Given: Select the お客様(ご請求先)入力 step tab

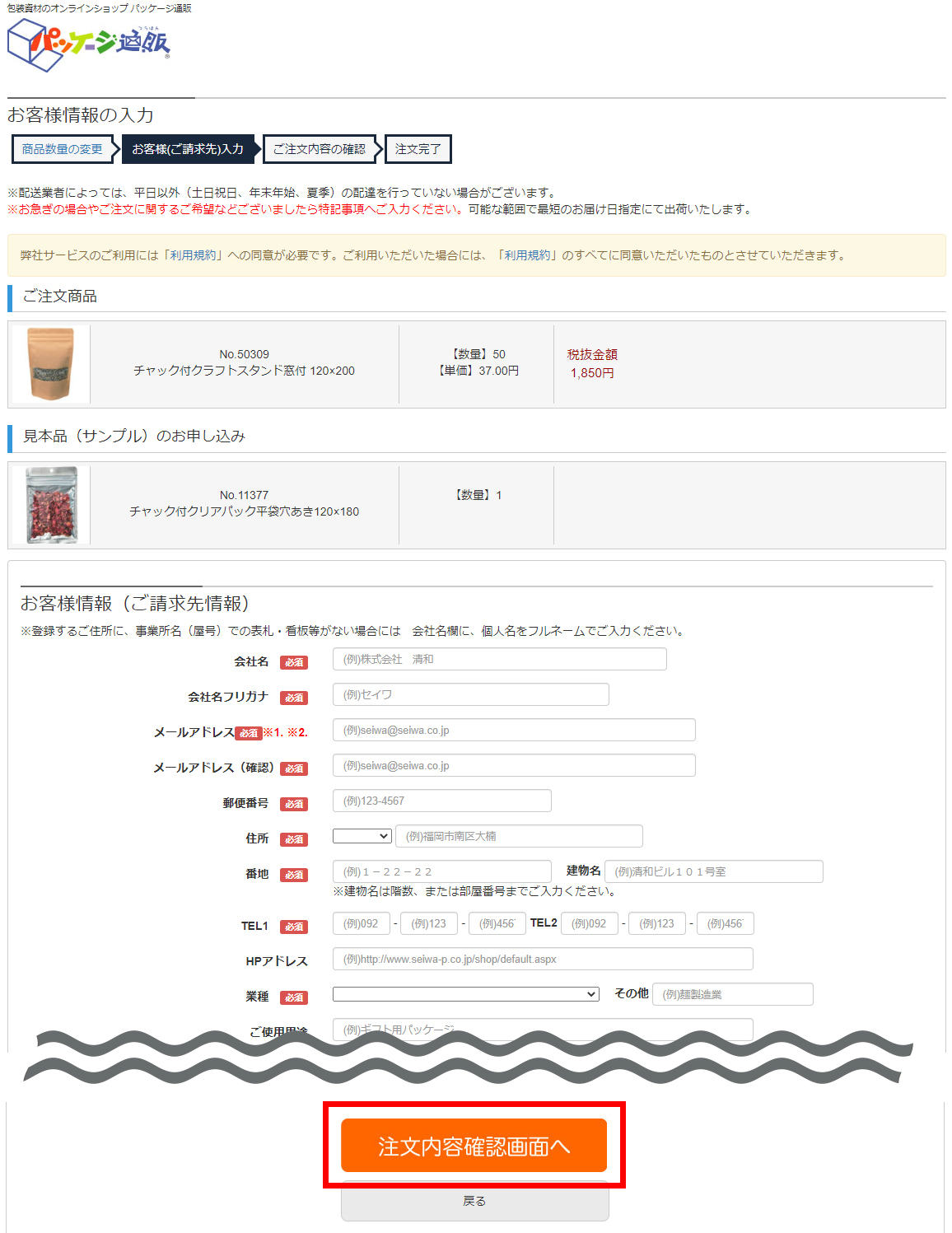Looking at the screenshot, I should click(x=188, y=149).
